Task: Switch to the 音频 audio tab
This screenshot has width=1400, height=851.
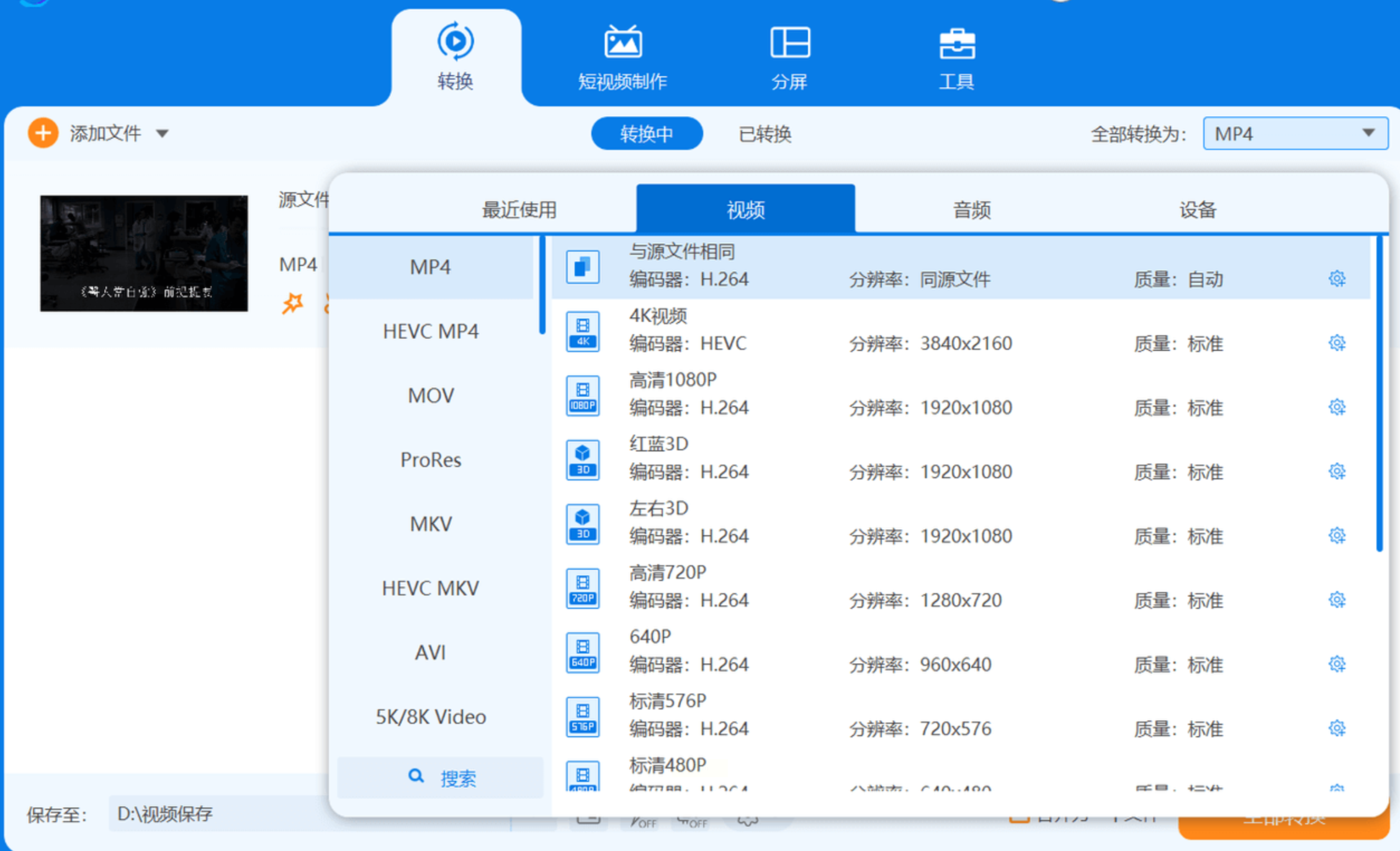Action: (972, 210)
